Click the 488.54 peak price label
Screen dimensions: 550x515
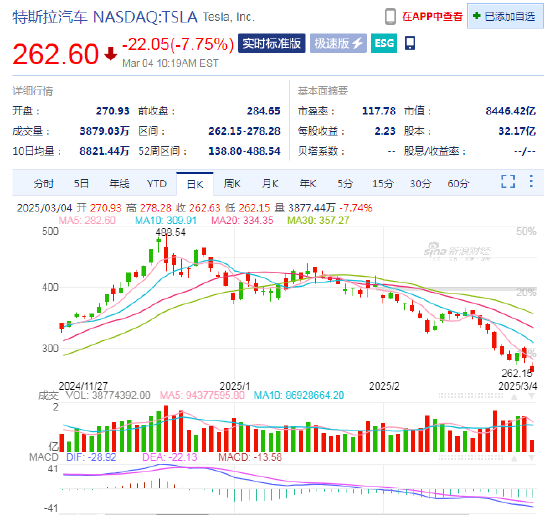coord(171,232)
